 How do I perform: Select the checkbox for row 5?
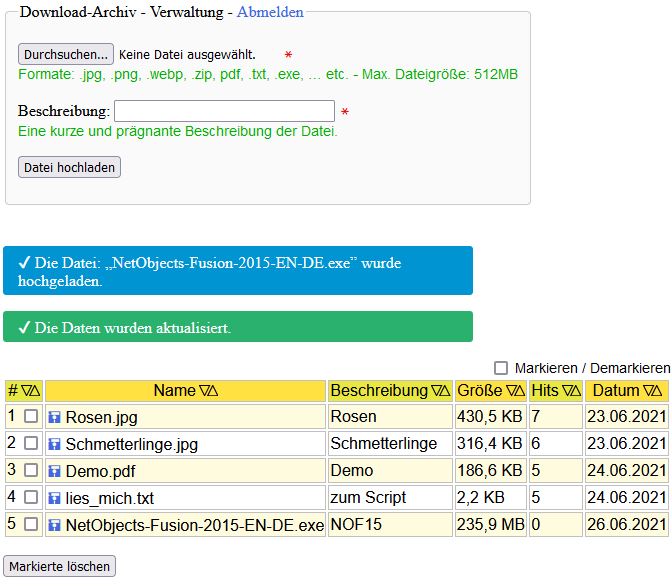click(x=31, y=524)
